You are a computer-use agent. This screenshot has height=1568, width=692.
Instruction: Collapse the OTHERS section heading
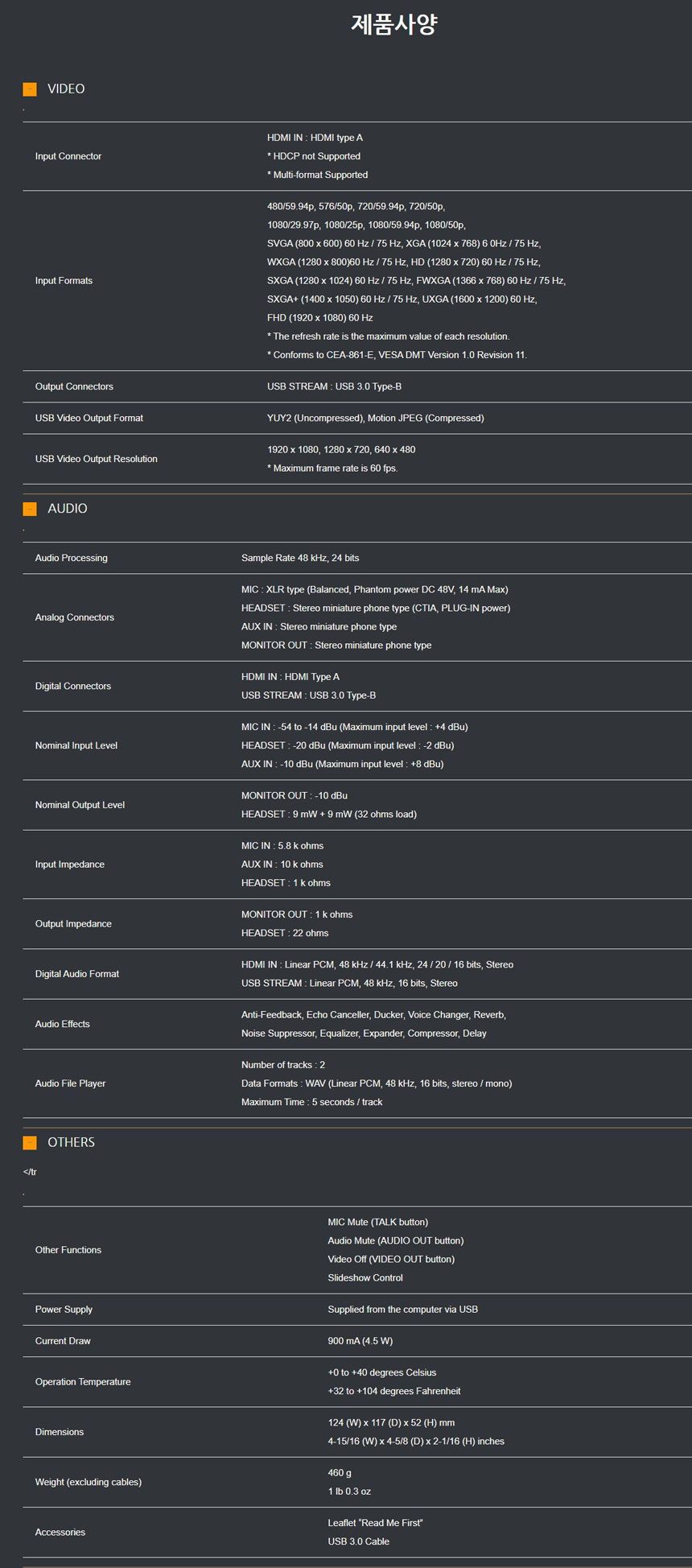pyautogui.click(x=71, y=1142)
